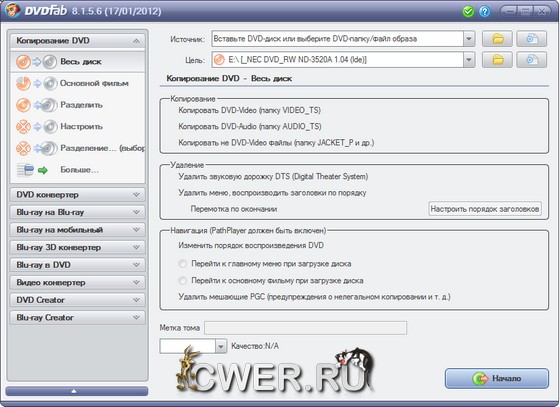The height and width of the screenshot is (407, 560).
Task: Toggle Изменить порядок воспроизведения DVD option
Action: 251,246
